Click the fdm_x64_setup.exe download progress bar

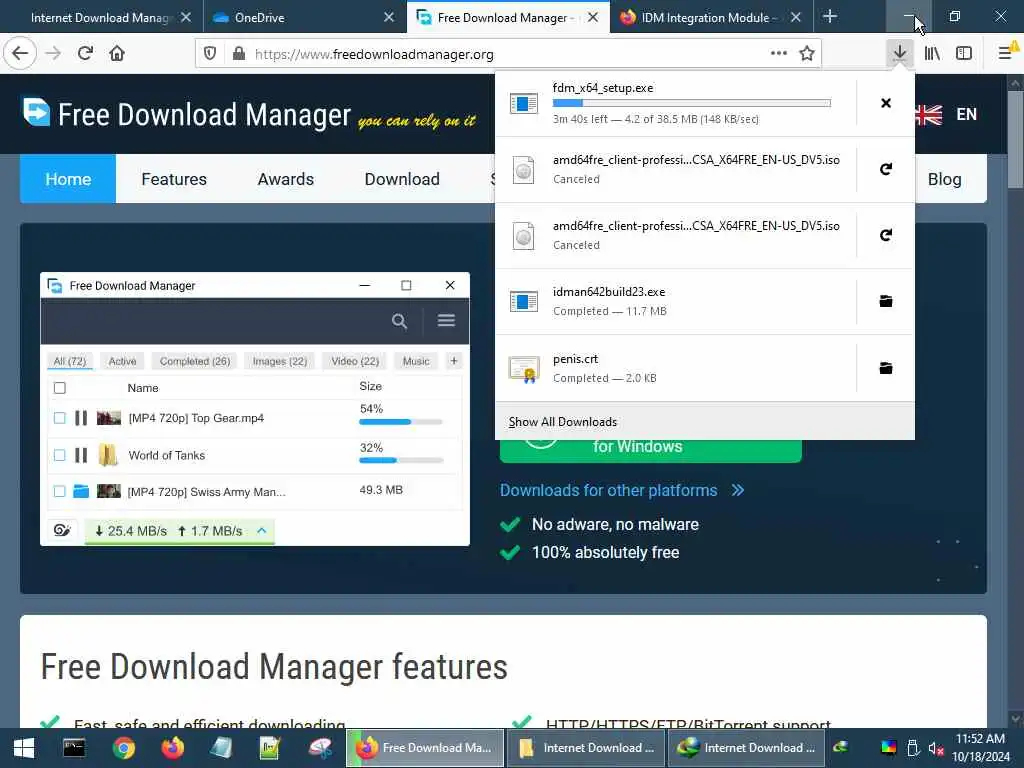(x=692, y=103)
